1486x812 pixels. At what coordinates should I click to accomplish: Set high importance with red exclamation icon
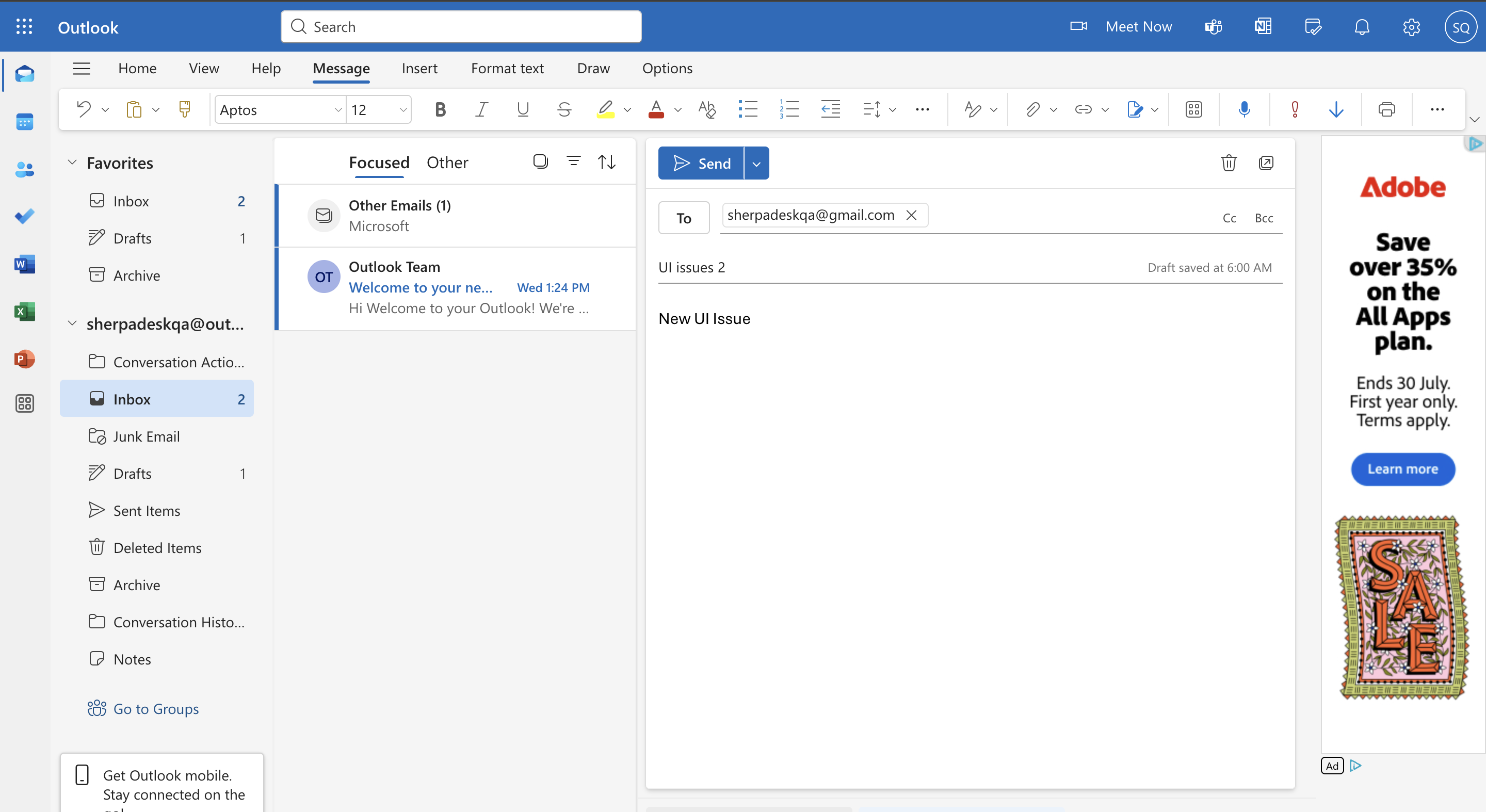click(x=1295, y=109)
